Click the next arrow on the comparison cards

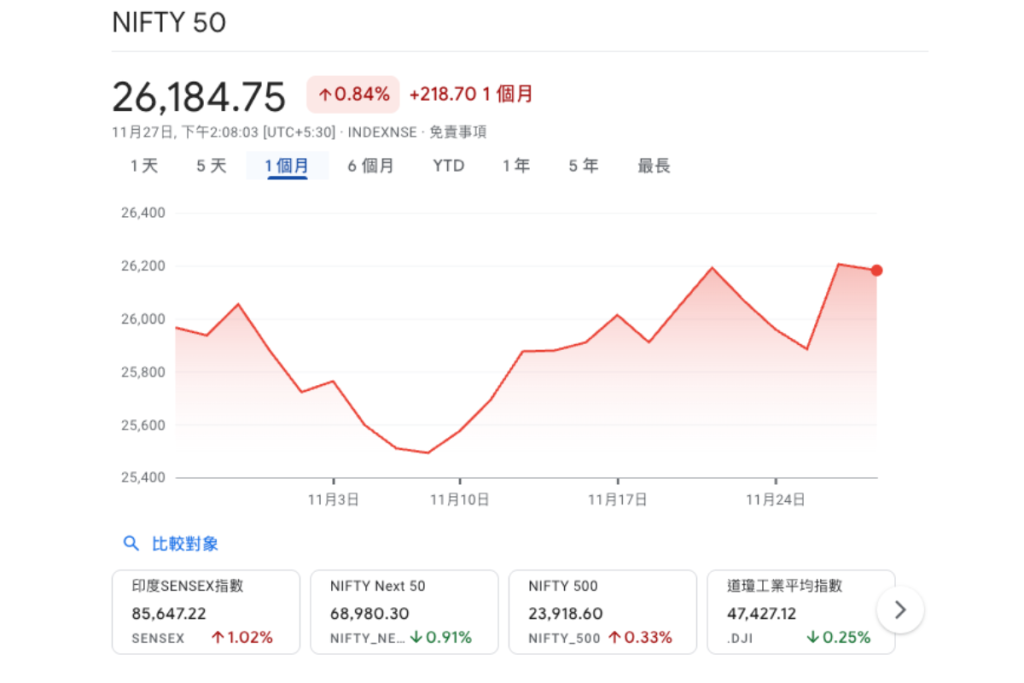pyautogui.click(x=901, y=611)
